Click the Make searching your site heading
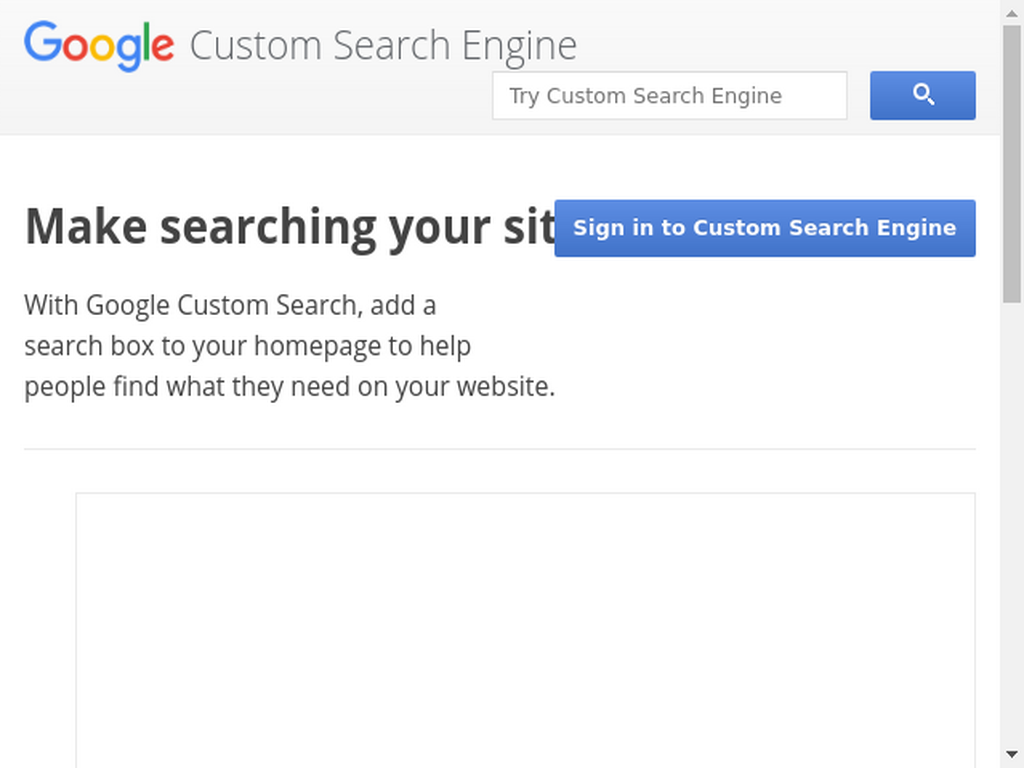1024x768 pixels. (290, 227)
